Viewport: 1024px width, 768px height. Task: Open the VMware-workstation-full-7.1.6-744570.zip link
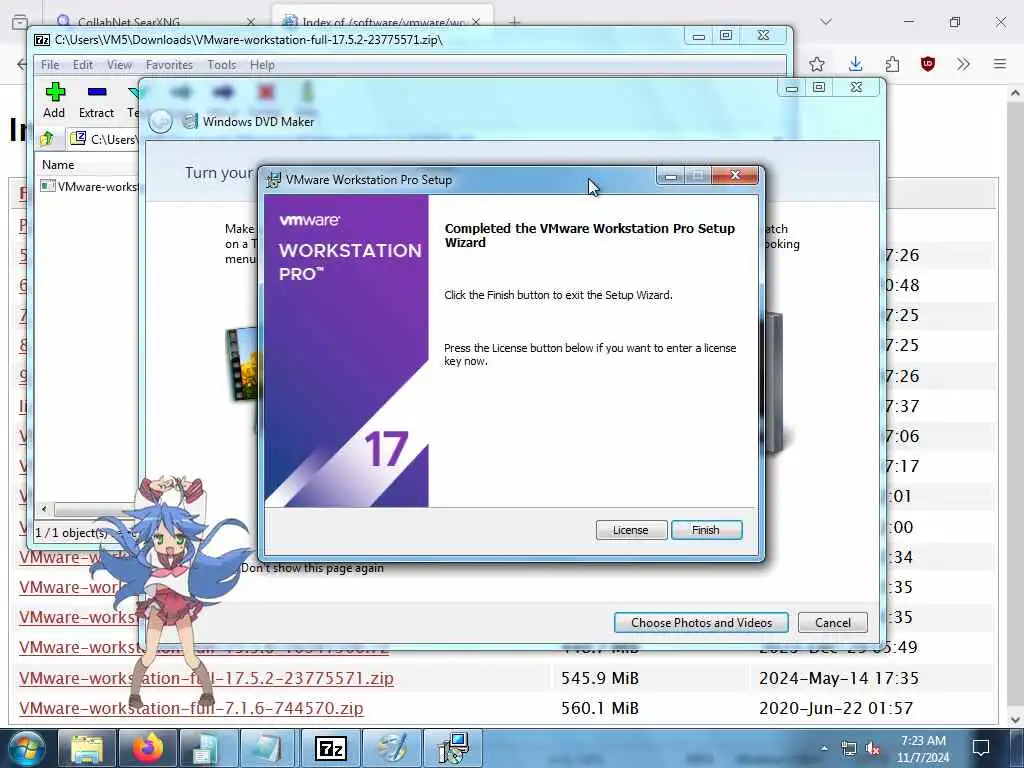191,708
